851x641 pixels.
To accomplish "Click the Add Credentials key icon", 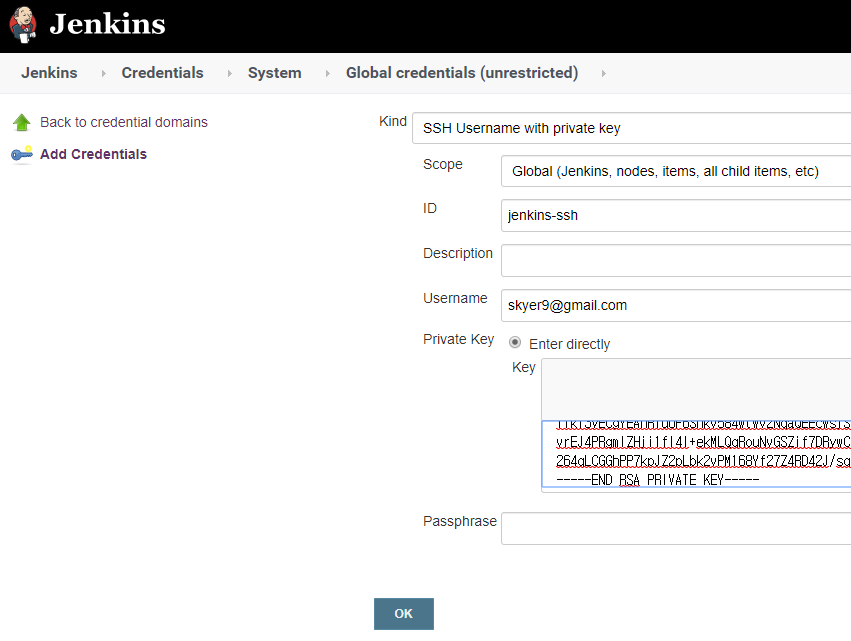I will [22, 154].
